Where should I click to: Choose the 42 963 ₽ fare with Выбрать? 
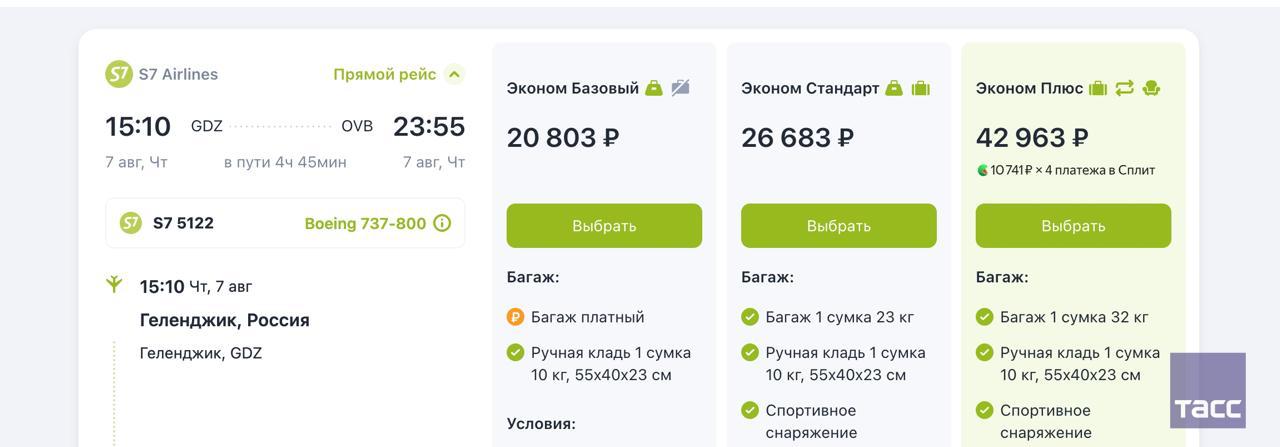tap(1073, 226)
